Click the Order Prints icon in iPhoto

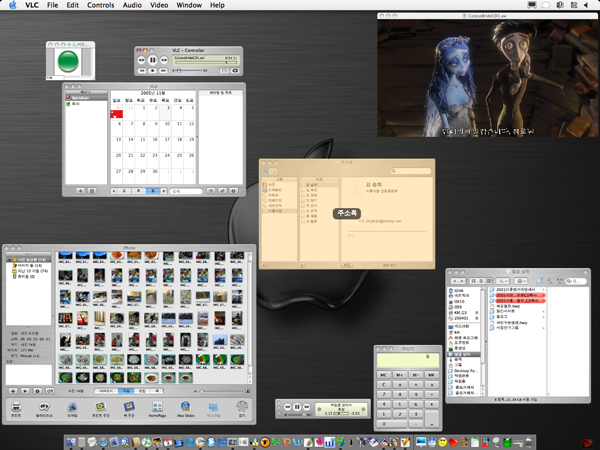101,408
